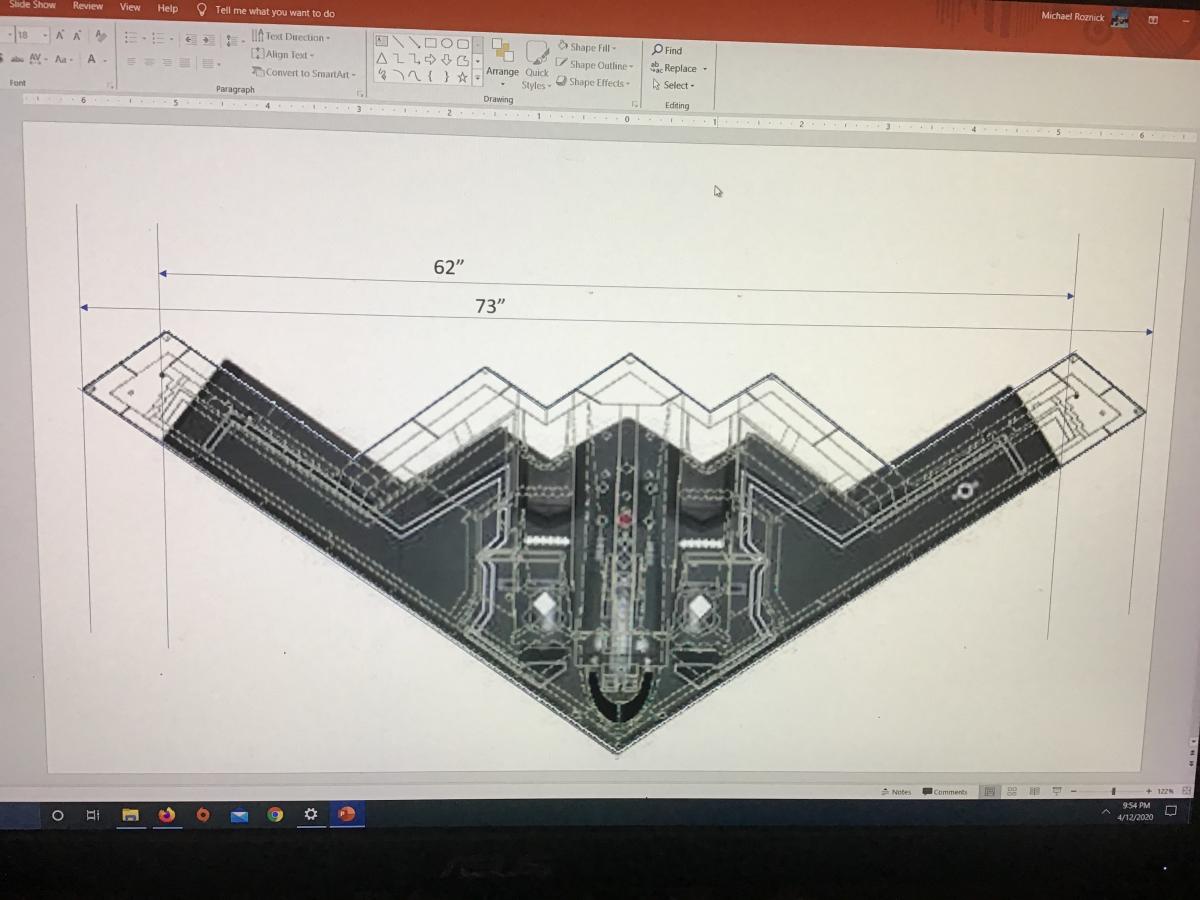
Task: Center text in Paragraph group
Action: pyautogui.click(x=150, y=63)
